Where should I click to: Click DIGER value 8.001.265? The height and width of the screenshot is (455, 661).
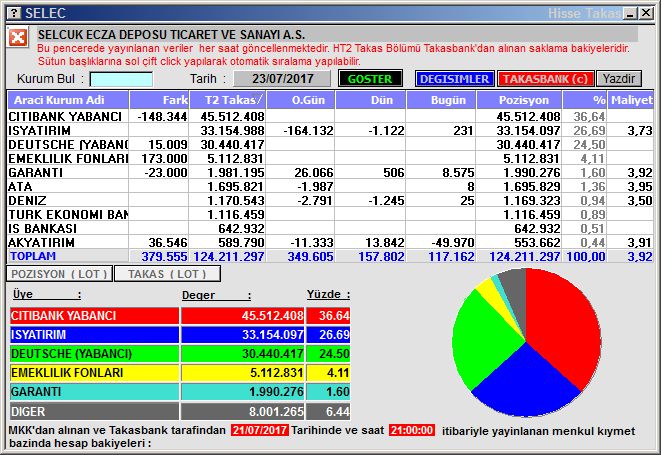point(276,411)
